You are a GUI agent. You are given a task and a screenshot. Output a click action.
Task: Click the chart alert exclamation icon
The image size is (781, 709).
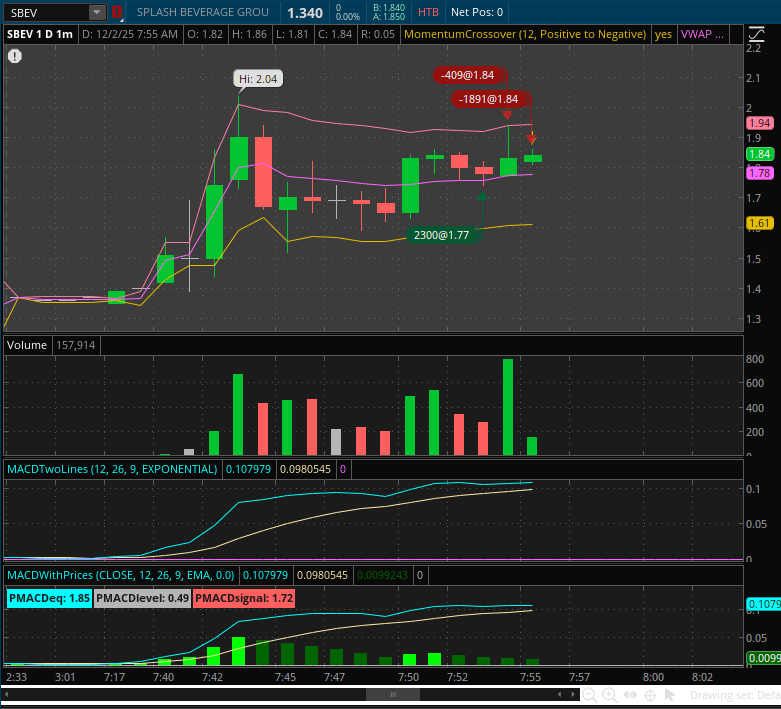14,56
